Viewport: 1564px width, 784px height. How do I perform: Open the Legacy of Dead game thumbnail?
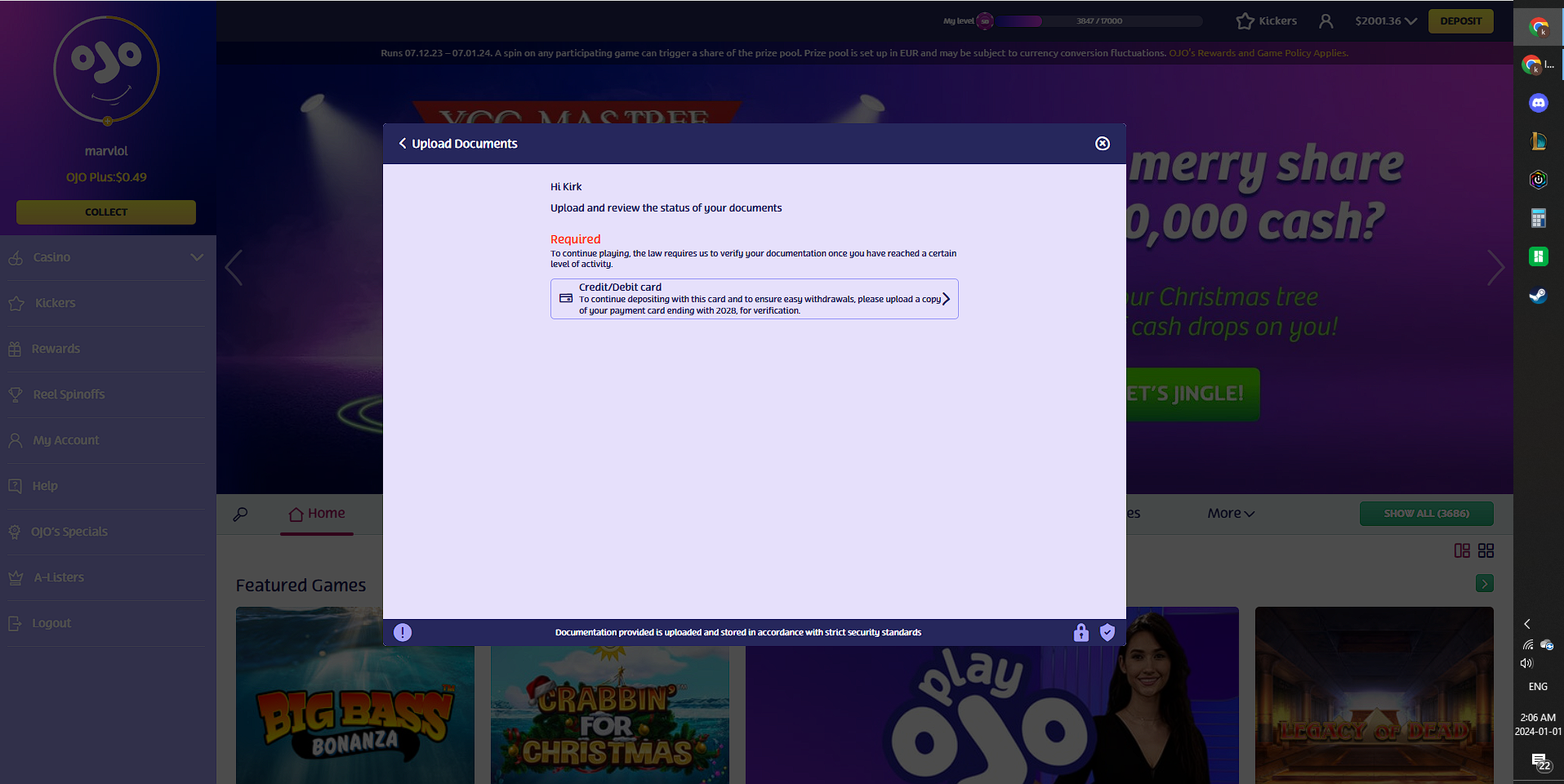tap(1375, 695)
